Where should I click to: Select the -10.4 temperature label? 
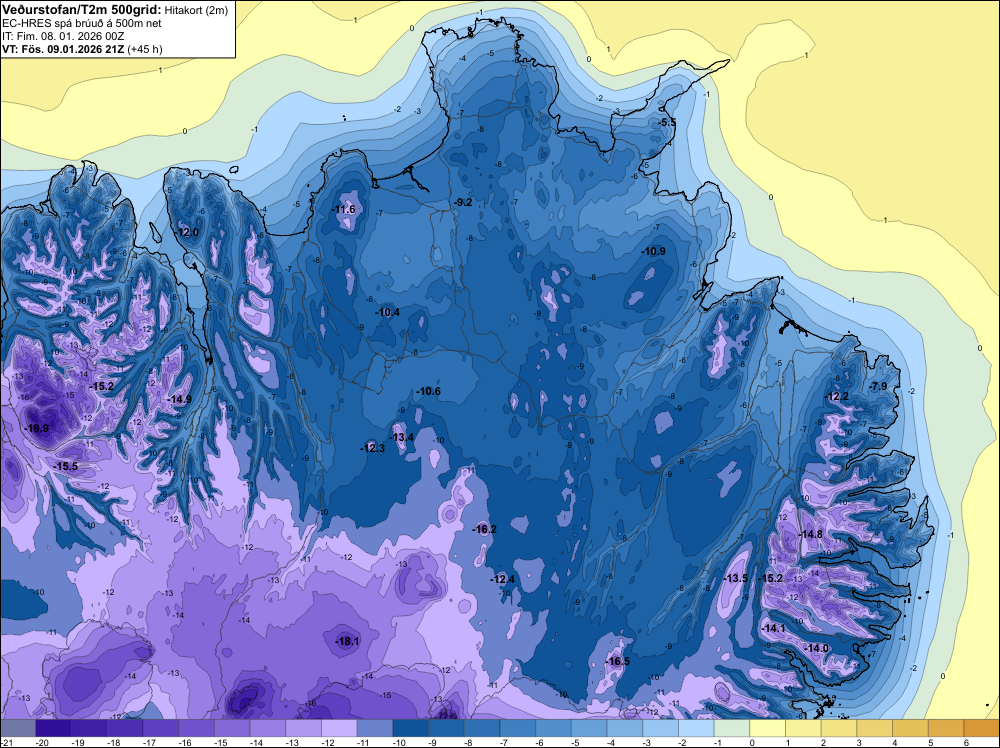click(x=388, y=312)
